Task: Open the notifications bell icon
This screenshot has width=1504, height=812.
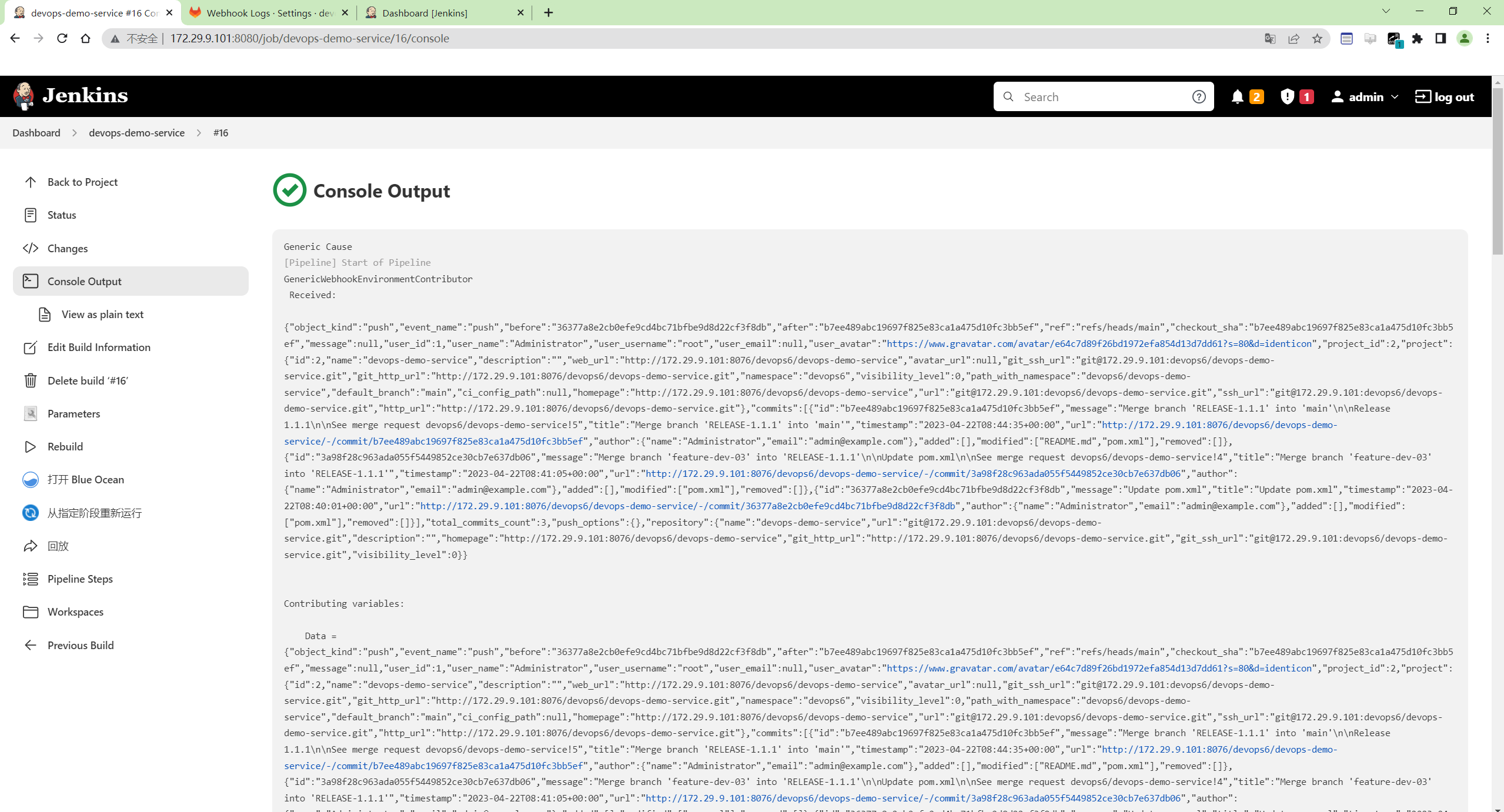Action: pyautogui.click(x=1237, y=96)
